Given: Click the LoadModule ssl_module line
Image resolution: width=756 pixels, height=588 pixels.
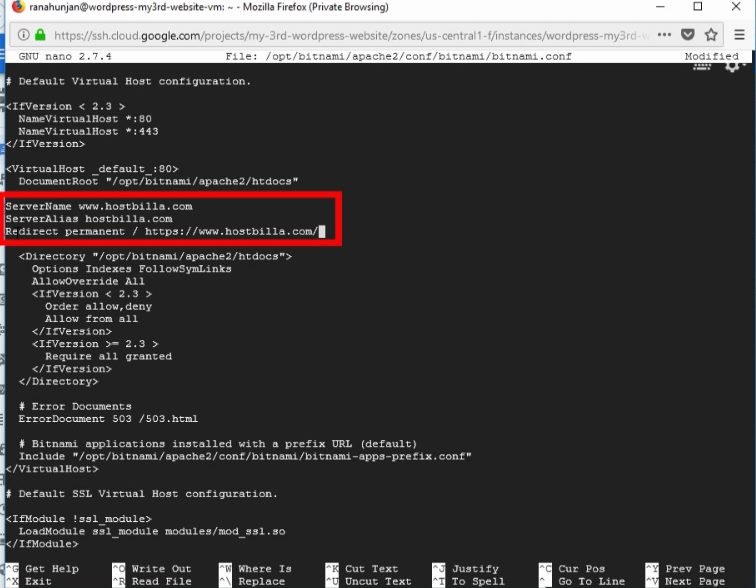Looking at the screenshot, I should [152, 531].
